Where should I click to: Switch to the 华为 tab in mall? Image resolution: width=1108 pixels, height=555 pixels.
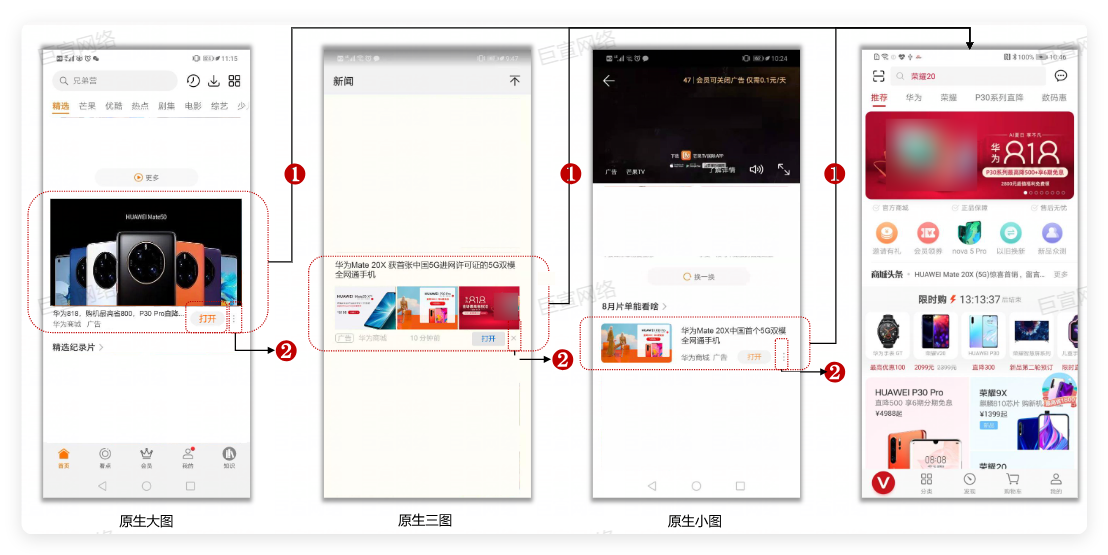coord(914,98)
